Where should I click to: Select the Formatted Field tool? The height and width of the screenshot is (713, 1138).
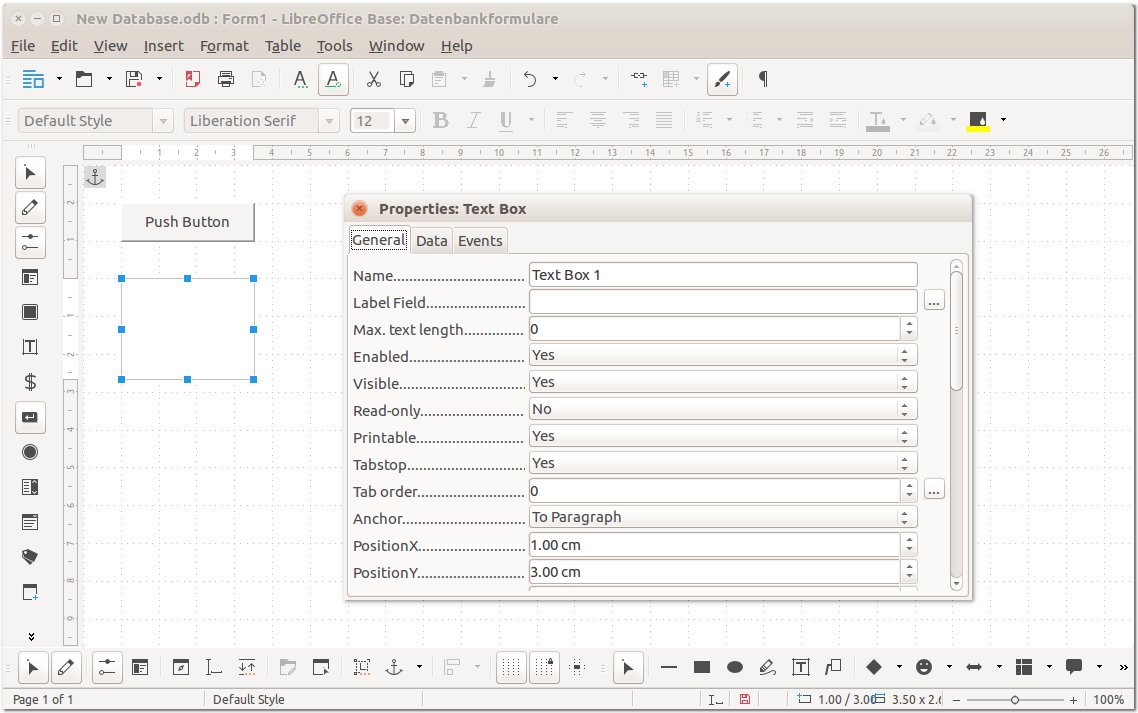click(x=30, y=382)
